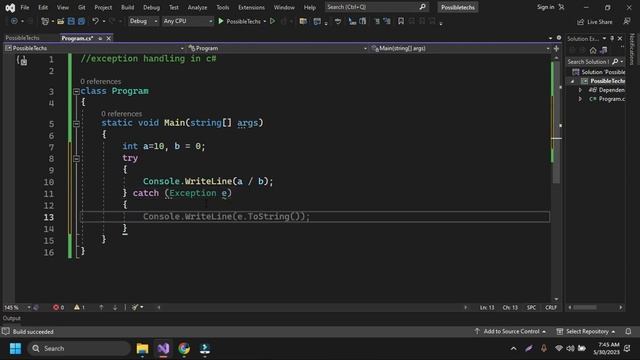The image size is (640, 360).
Task: Click the warning count triangle icon
Action: [x=77, y=307]
